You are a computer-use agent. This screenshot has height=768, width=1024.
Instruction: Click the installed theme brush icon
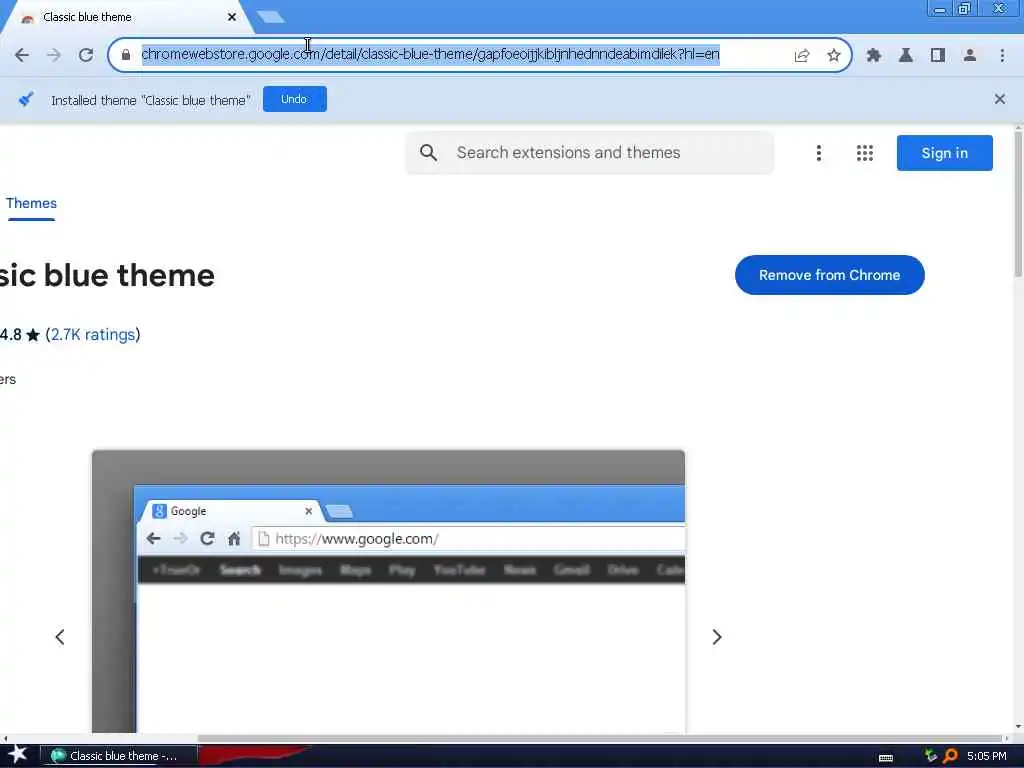(25, 99)
